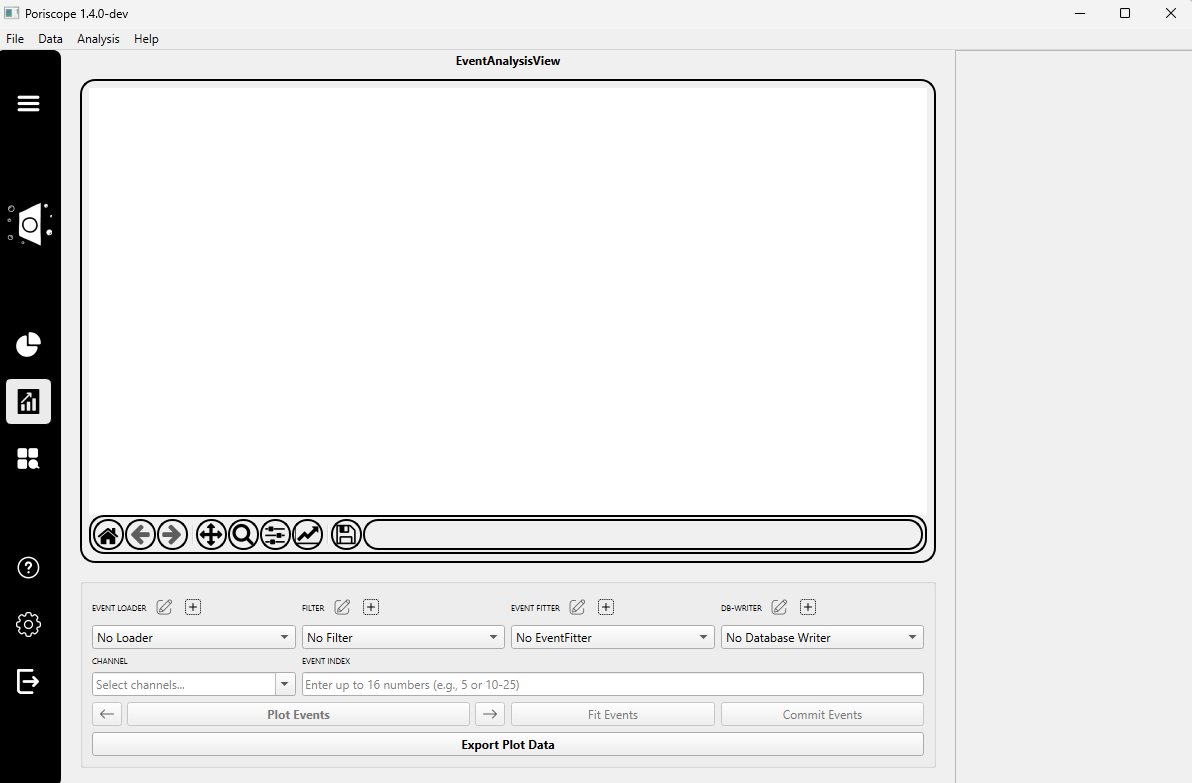The width and height of the screenshot is (1192, 783).
Task: Select the pan tool in plot toolbar
Action: tap(211, 535)
